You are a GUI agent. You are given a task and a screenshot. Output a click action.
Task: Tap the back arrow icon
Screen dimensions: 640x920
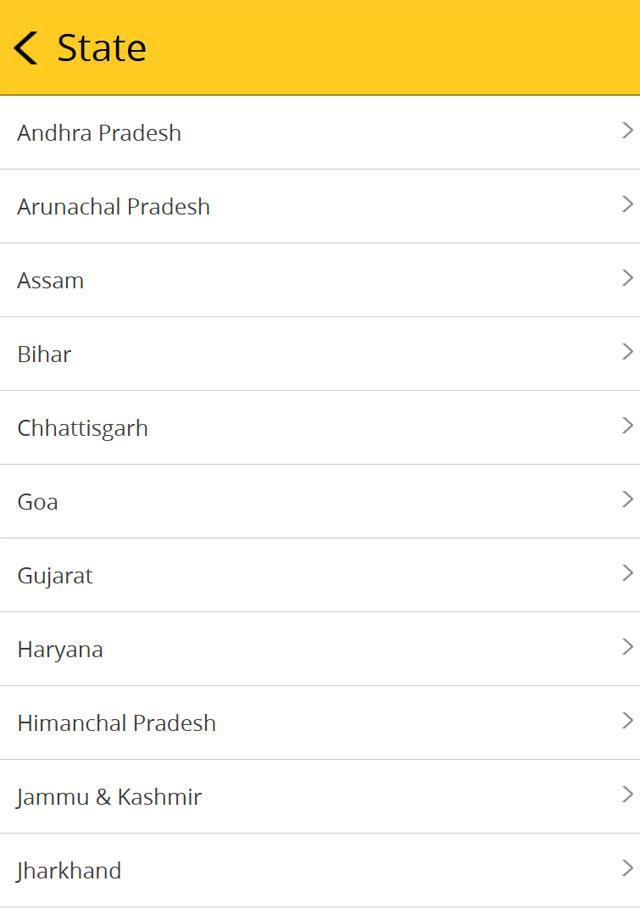26,47
